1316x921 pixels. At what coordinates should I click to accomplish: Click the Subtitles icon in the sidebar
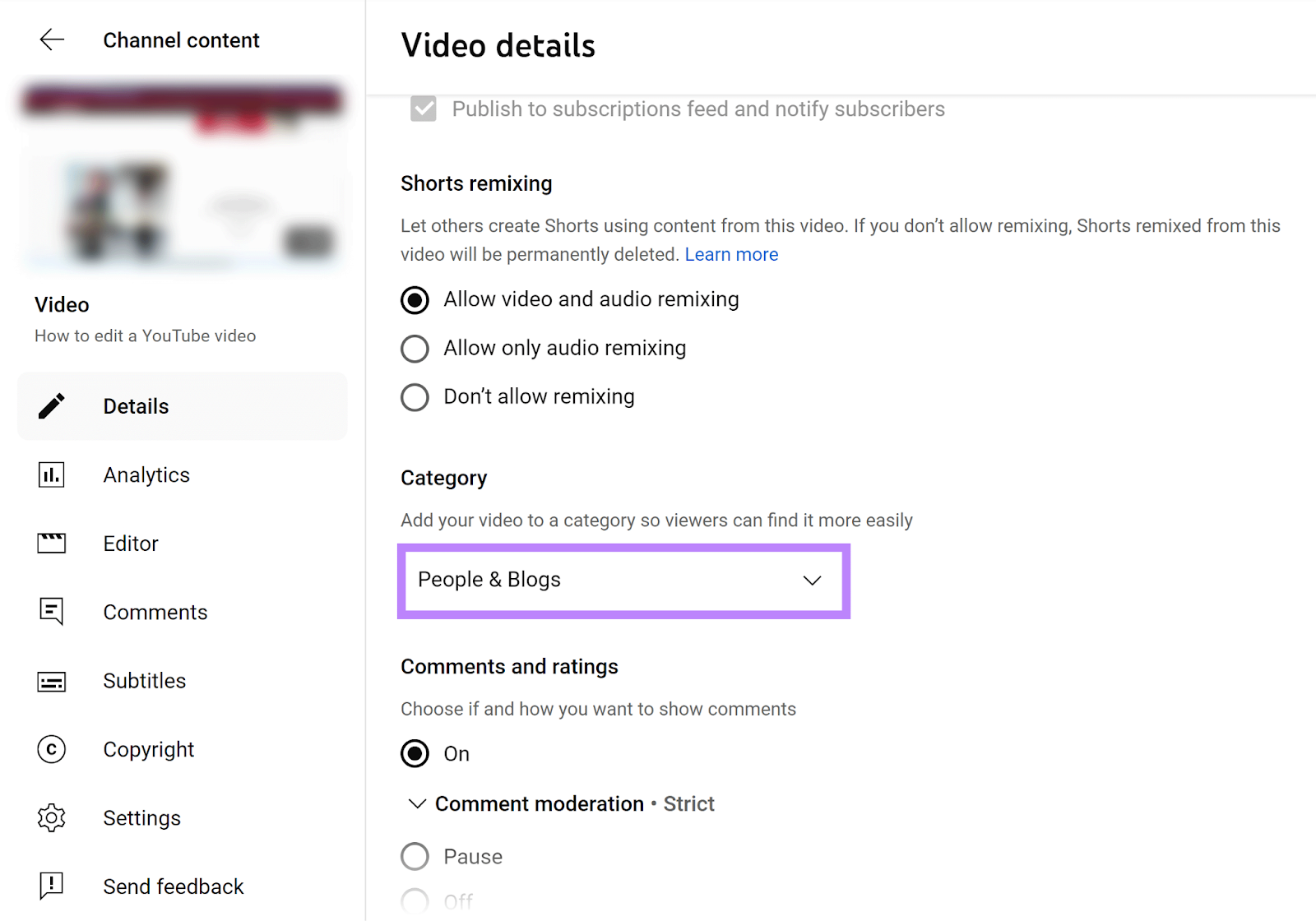[x=52, y=681]
